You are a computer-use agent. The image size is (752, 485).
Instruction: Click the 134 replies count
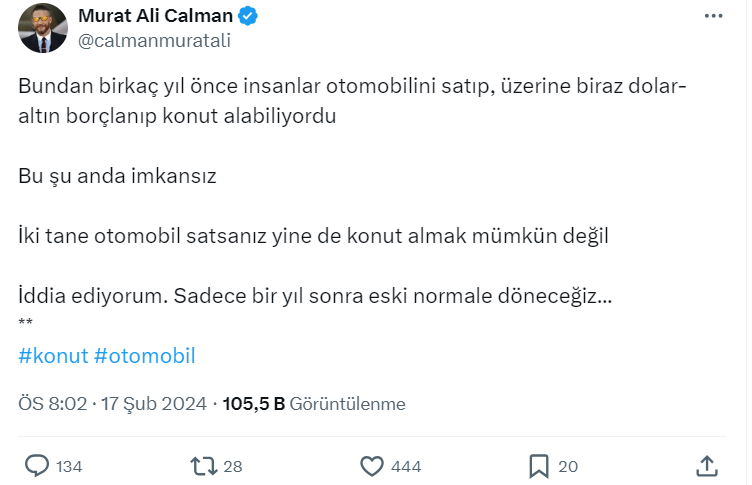[x=69, y=466]
